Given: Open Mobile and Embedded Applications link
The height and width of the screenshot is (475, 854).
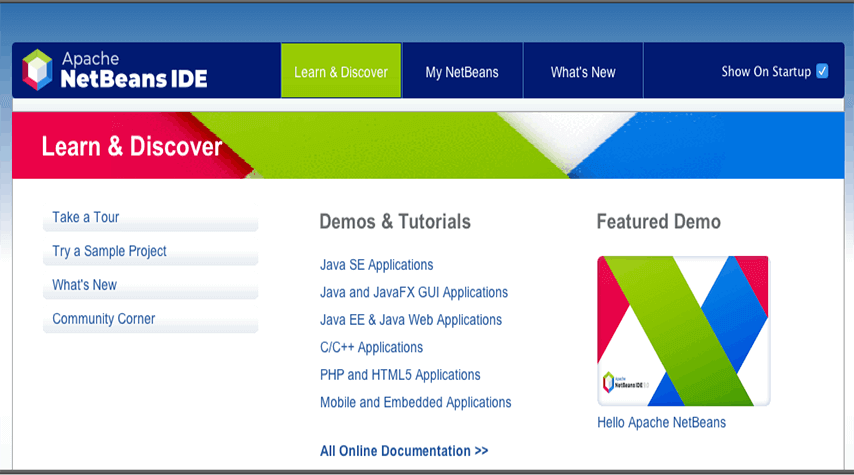Looking at the screenshot, I should (416, 403).
